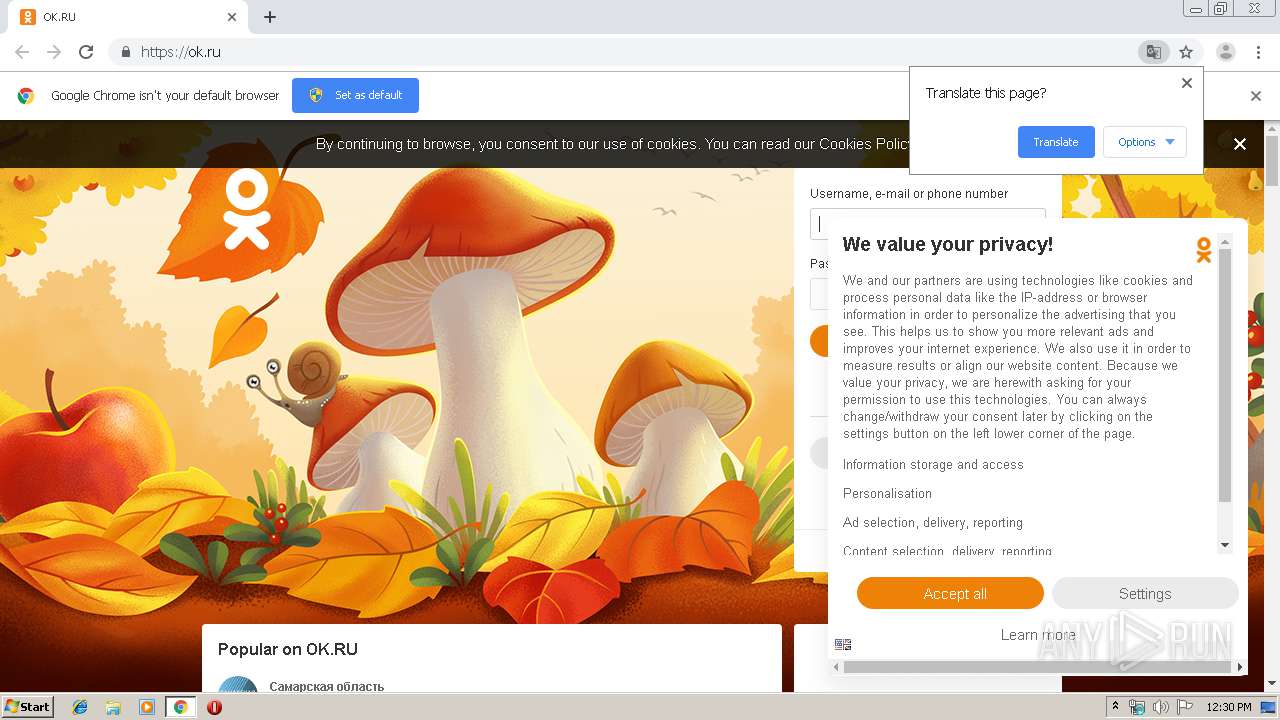1280x720 pixels.
Task: Close the Translate this page popup
Action: tap(1187, 83)
